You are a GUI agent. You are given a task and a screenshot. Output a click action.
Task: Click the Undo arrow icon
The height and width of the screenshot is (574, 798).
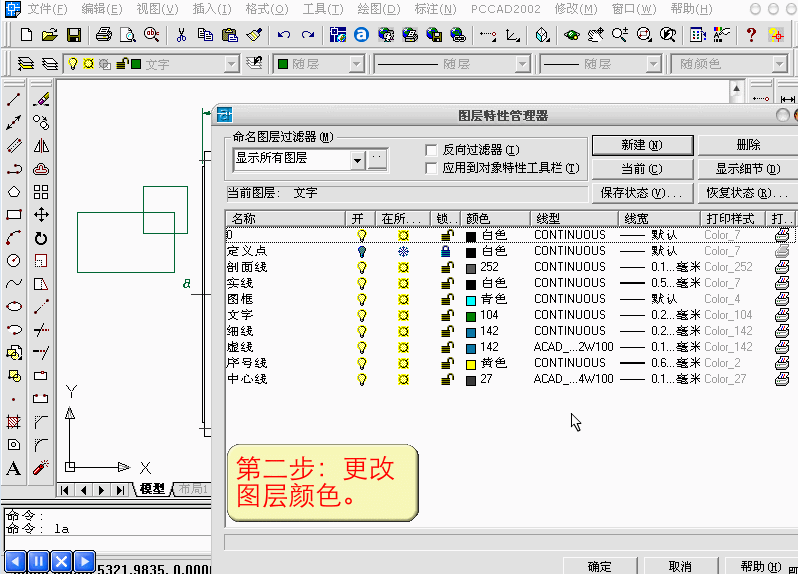(284, 35)
